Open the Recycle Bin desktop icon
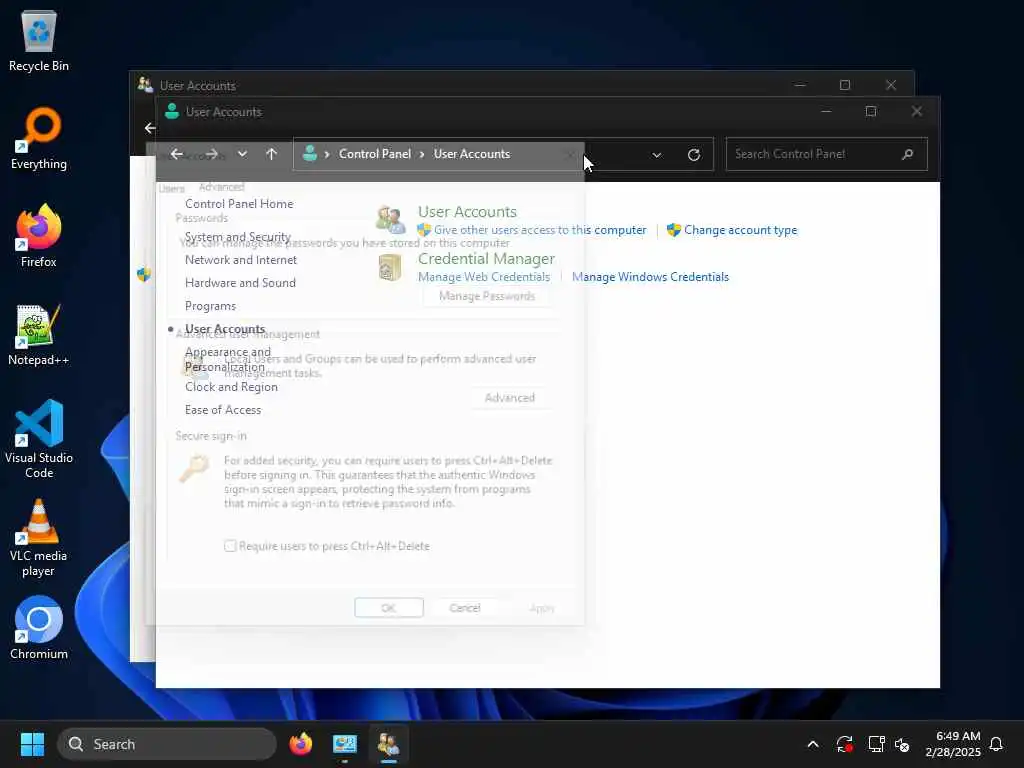1024x768 pixels. click(x=39, y=40)
